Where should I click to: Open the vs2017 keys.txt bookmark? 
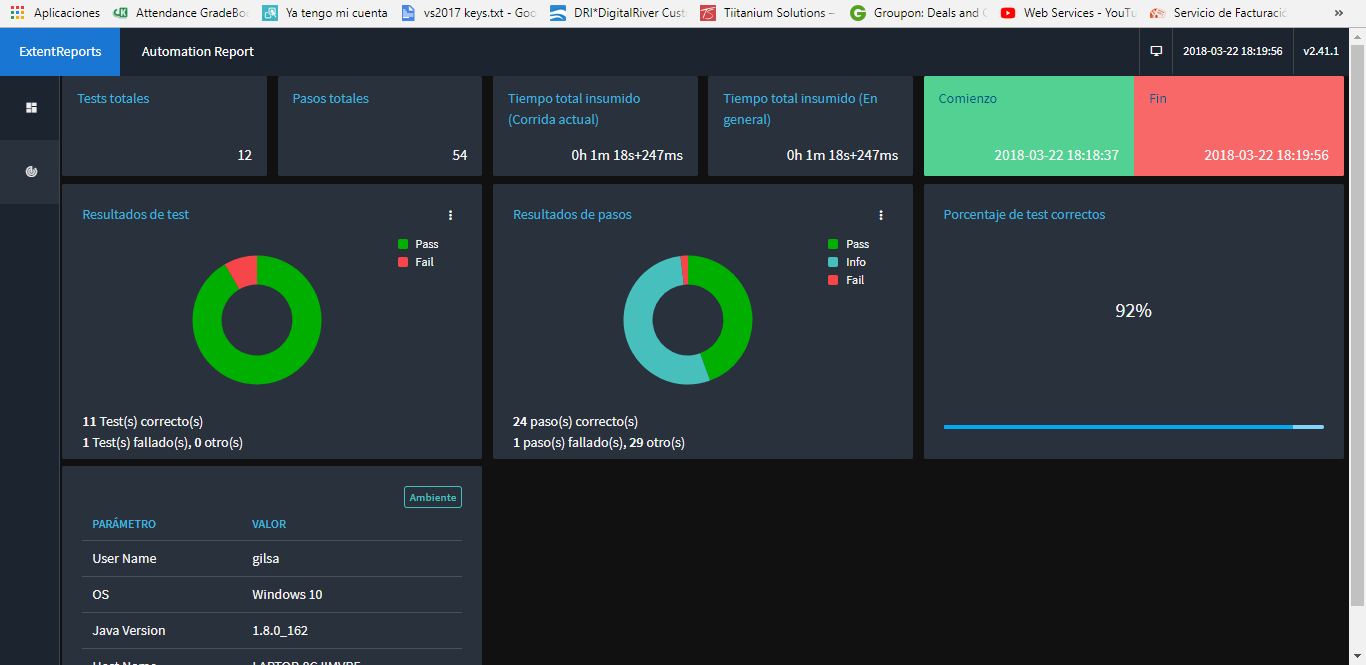[469, 13]
